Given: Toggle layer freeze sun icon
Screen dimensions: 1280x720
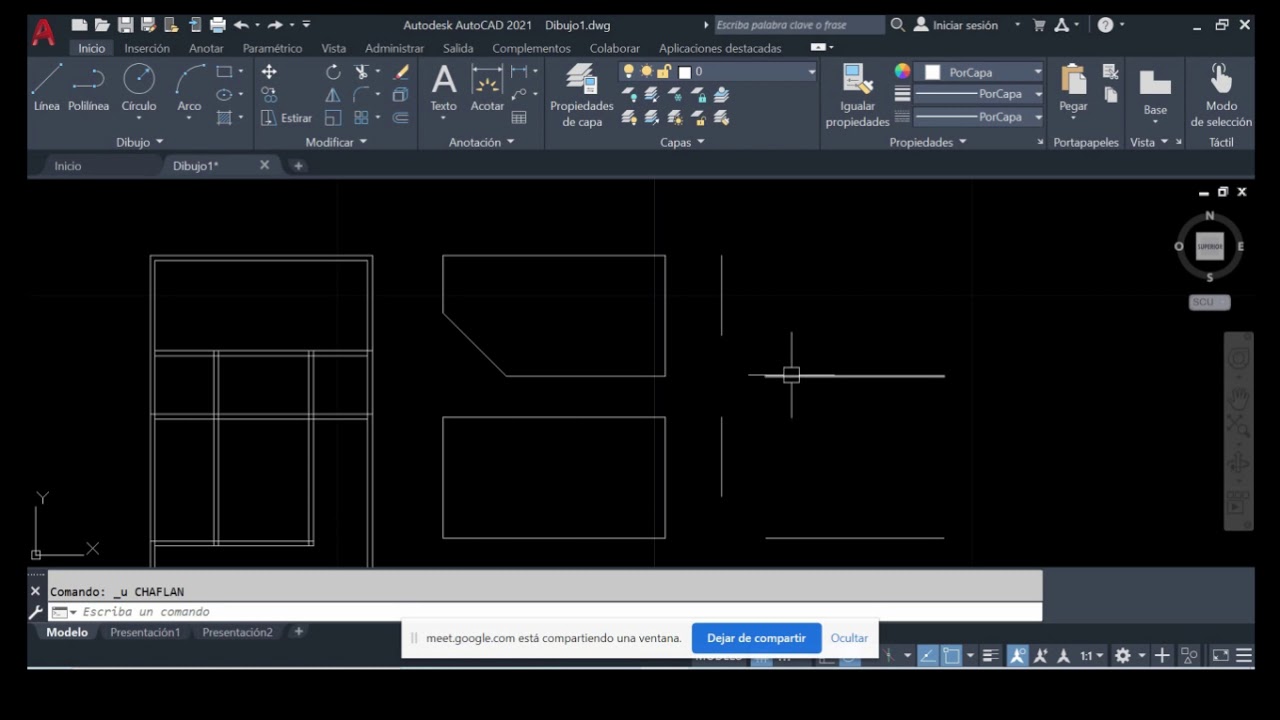Looking at the screenshot, I should pyautogui.click(x=646, y=72).
